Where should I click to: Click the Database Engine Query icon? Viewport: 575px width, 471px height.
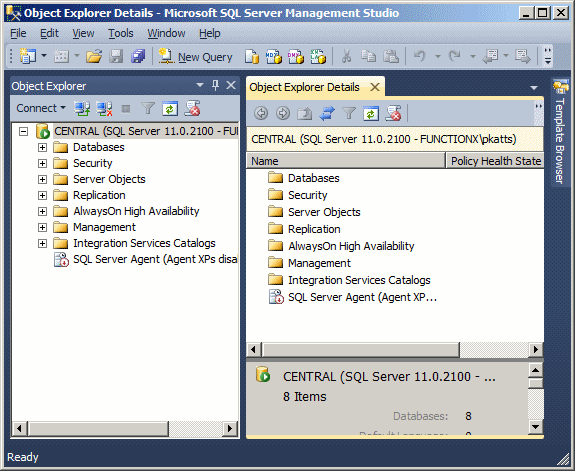[x=252, y=56]
